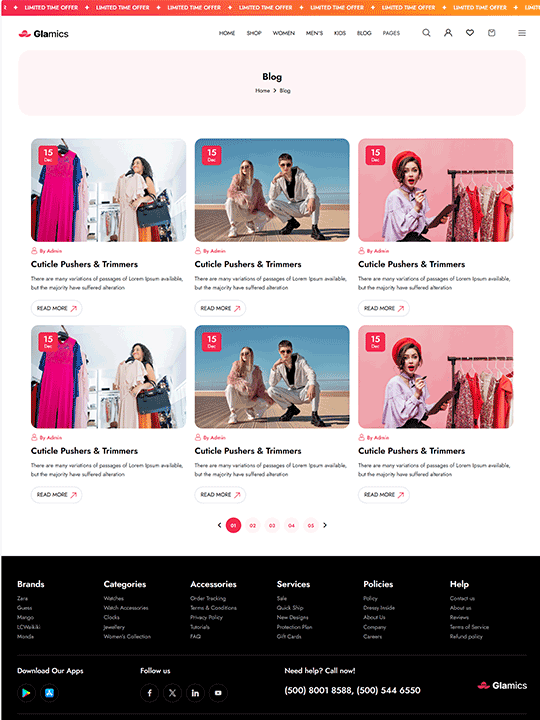The image size is (540, 720).
Task: Open the hamburger menu icon
Action: [x=522, y=33]
